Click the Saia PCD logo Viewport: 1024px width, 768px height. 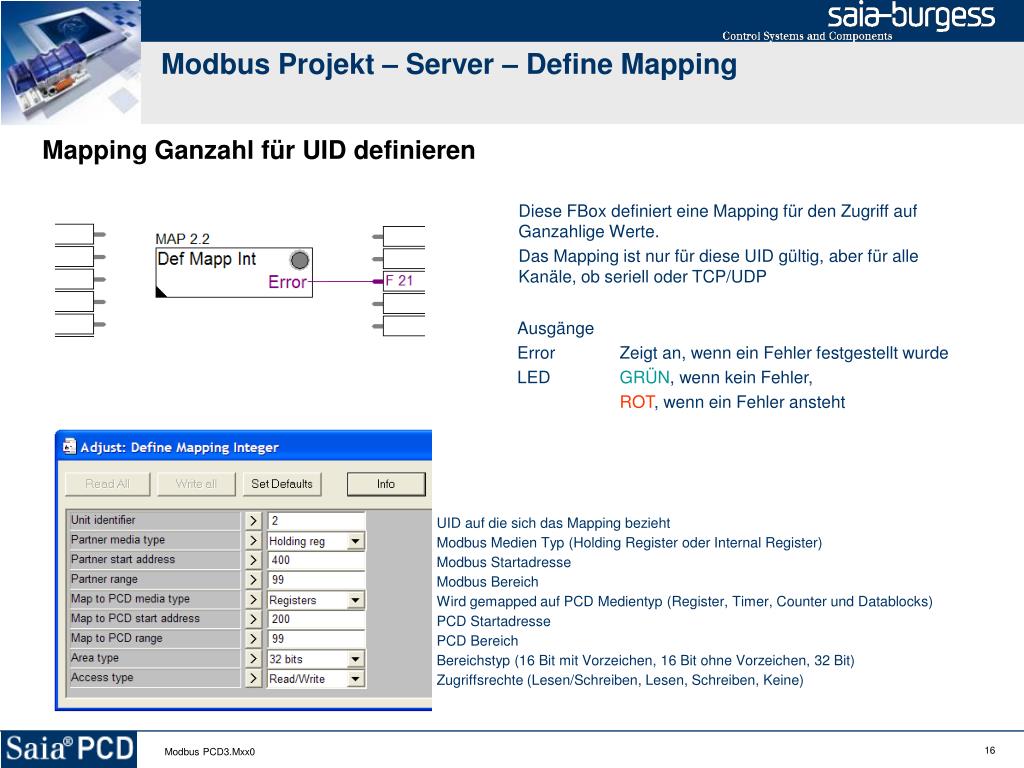69,749
